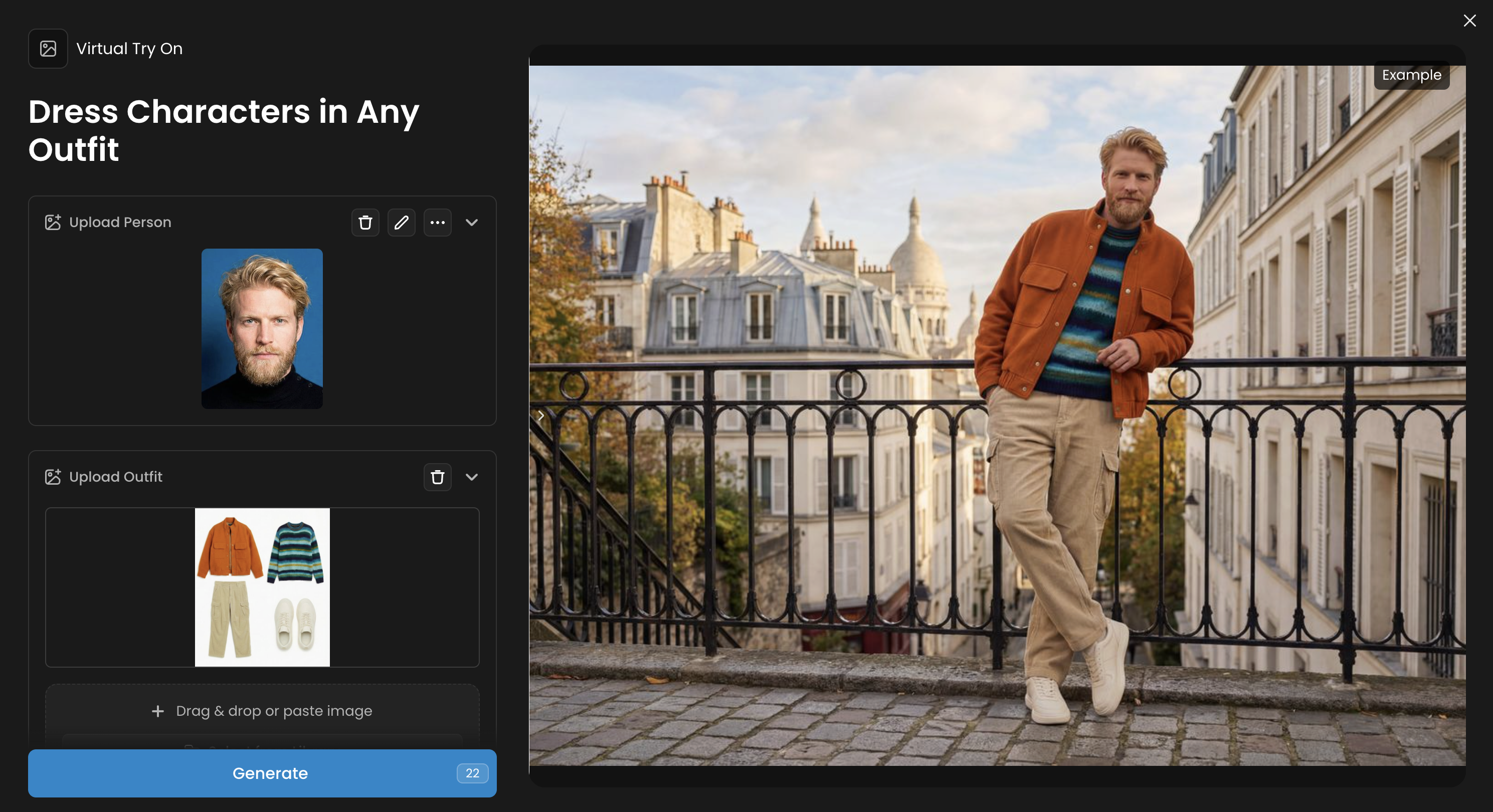
Task: Click the 22 credits badge
Action: point(472,773)
